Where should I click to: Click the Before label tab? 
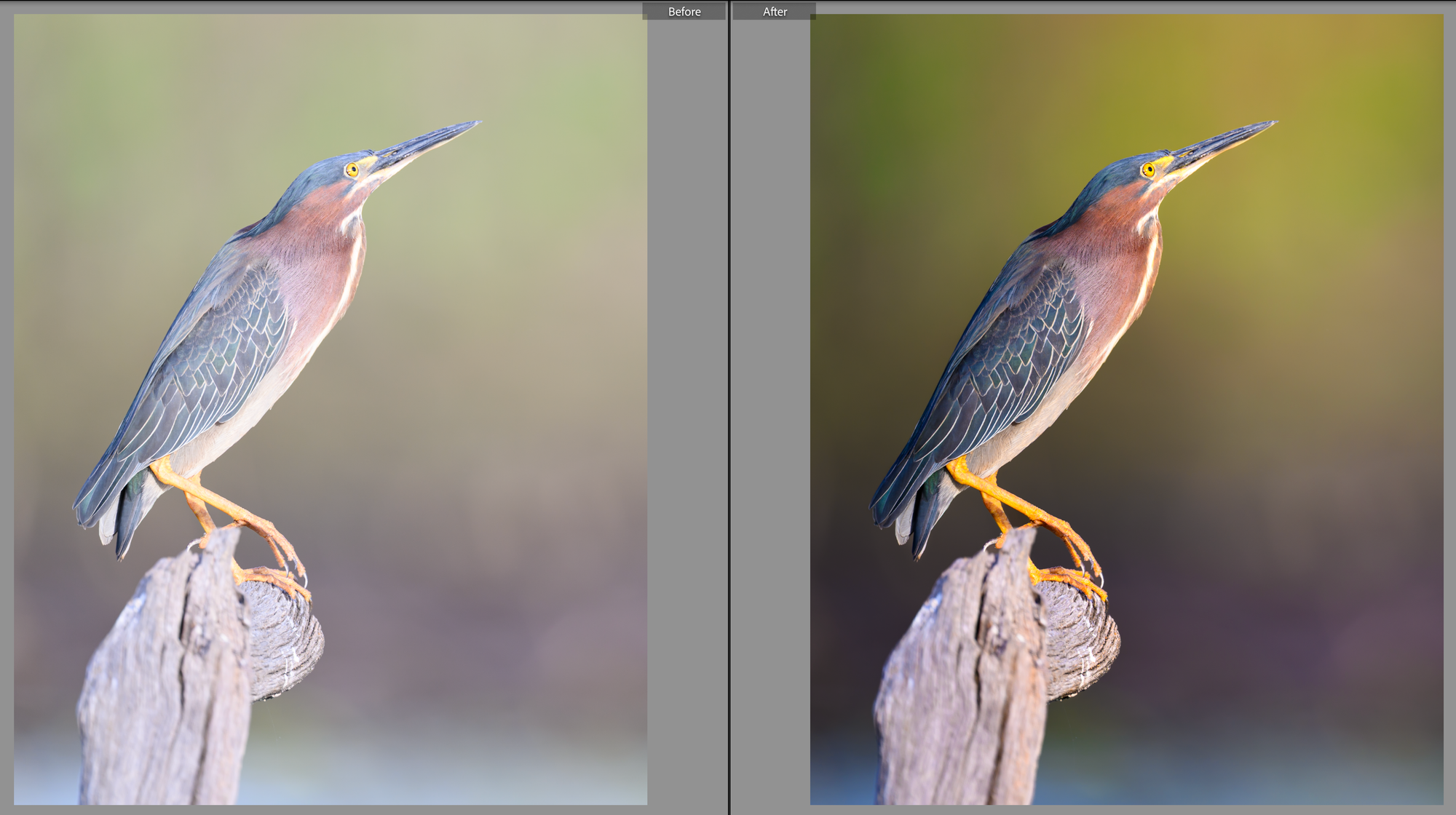[x=684, y=12]
